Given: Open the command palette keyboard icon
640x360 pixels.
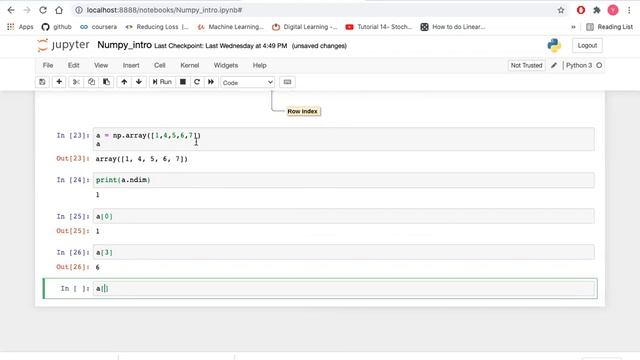Looking at the screenshot, I should [287, 82].
